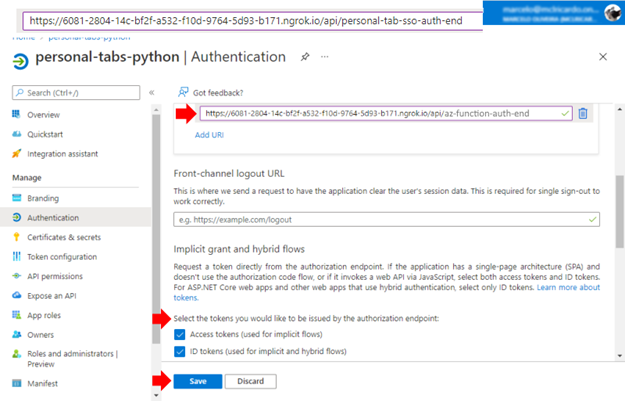Click the sidebar scrollbar down arrow

pyautogui.click(x=156, y=395)
